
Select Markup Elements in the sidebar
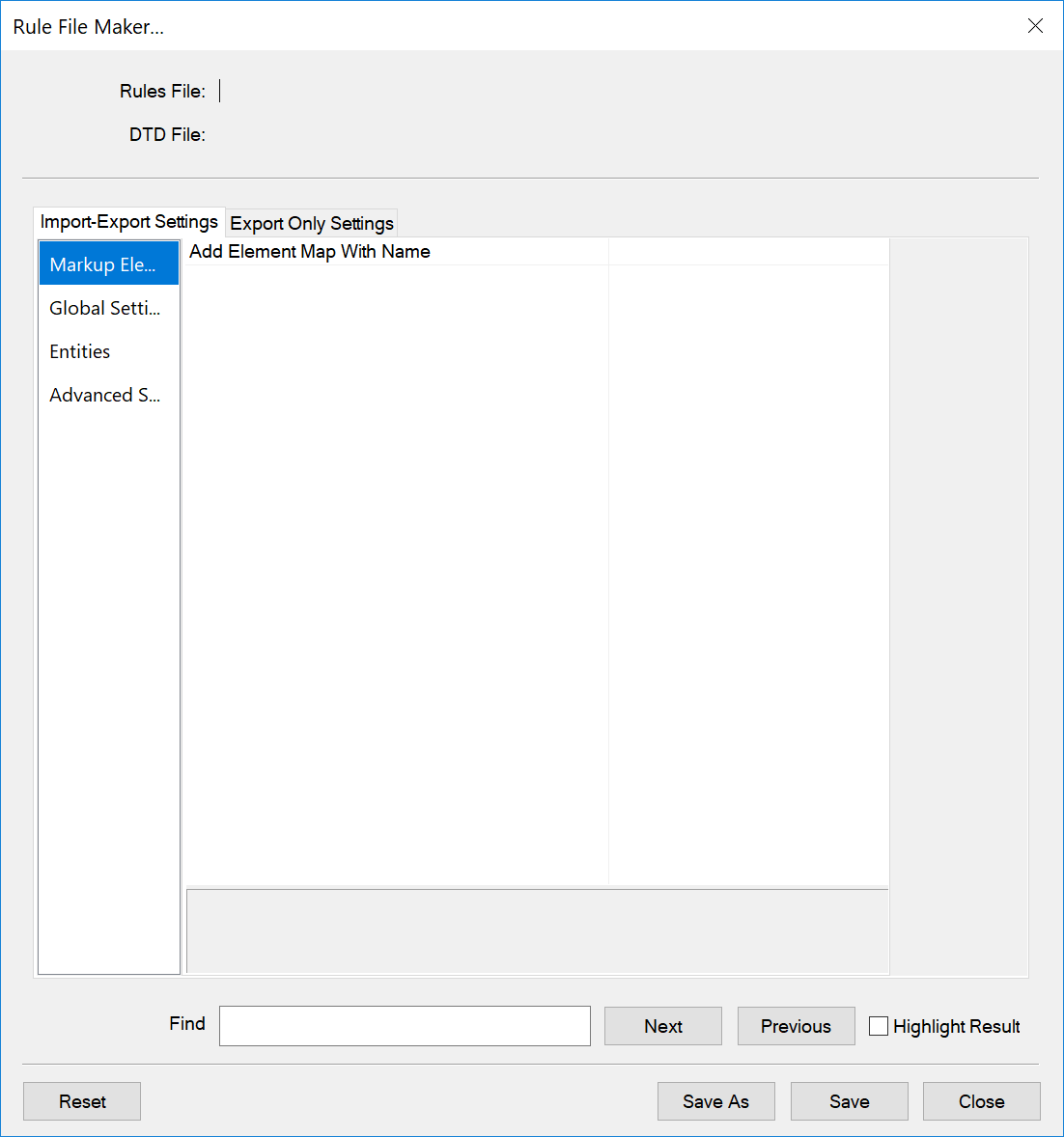[106, 263]
